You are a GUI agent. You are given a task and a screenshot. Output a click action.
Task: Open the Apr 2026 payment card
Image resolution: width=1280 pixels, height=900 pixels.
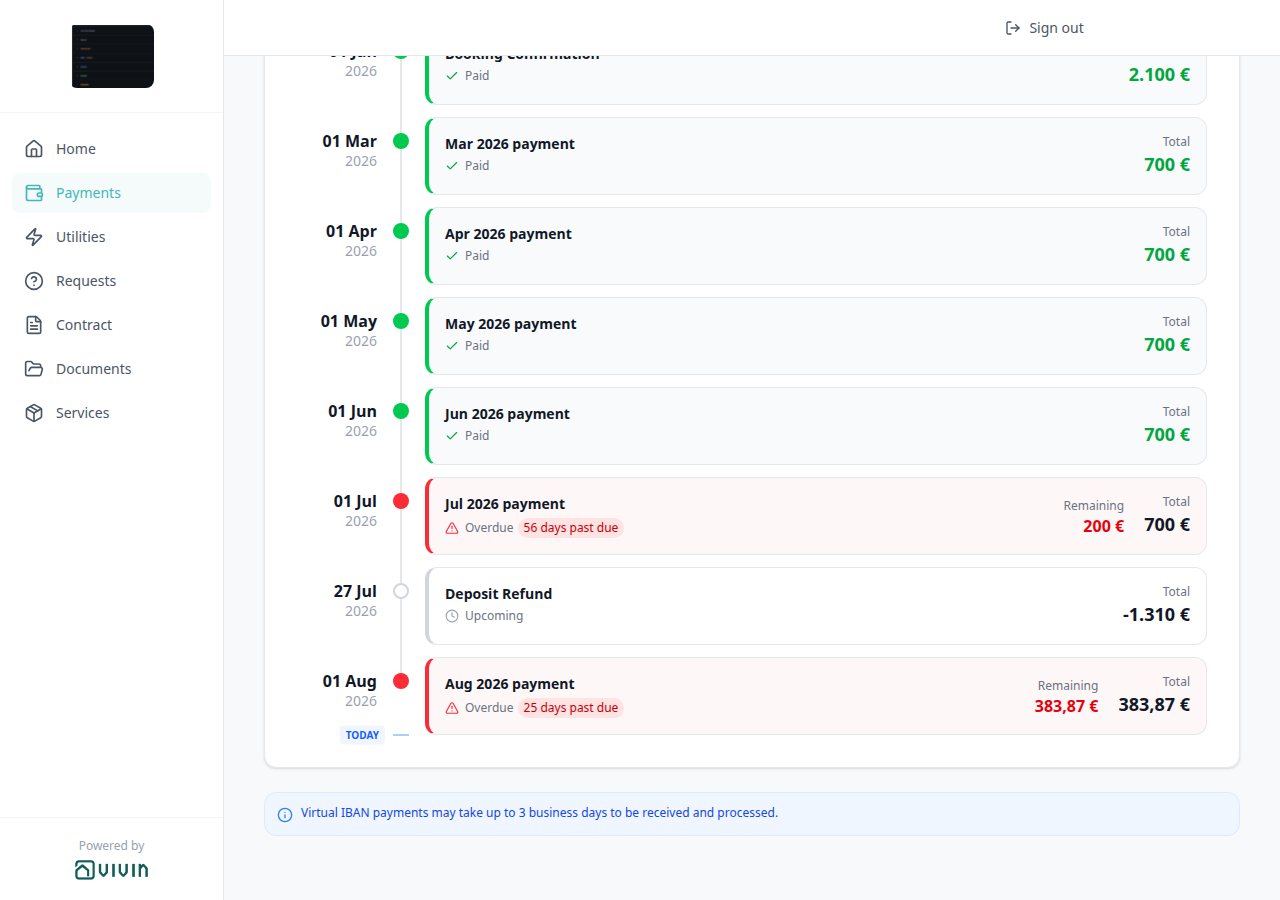816,246
